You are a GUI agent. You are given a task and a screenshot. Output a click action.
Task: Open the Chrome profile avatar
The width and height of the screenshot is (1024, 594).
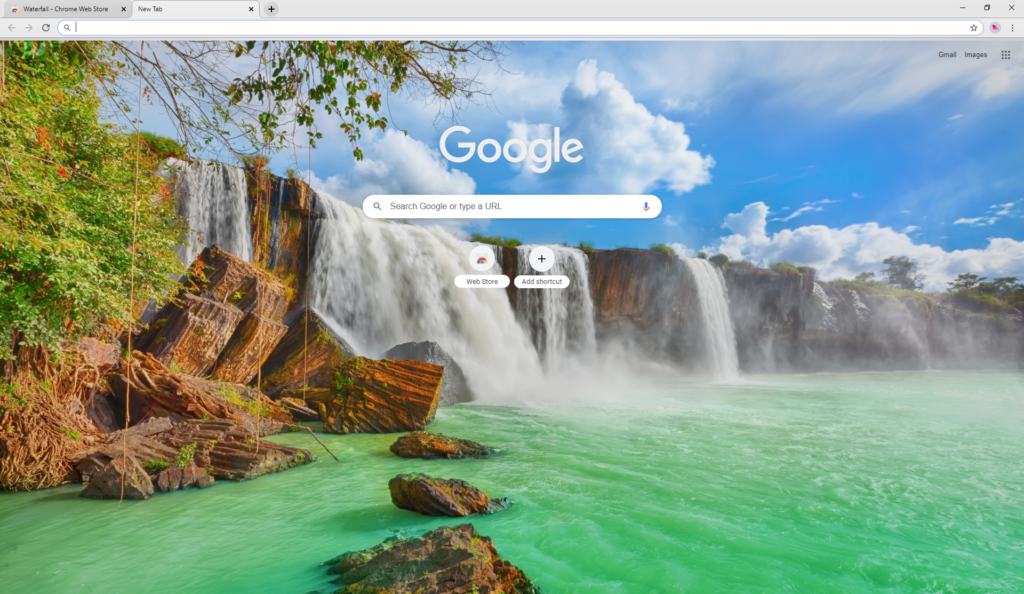(x=995, y=27)
